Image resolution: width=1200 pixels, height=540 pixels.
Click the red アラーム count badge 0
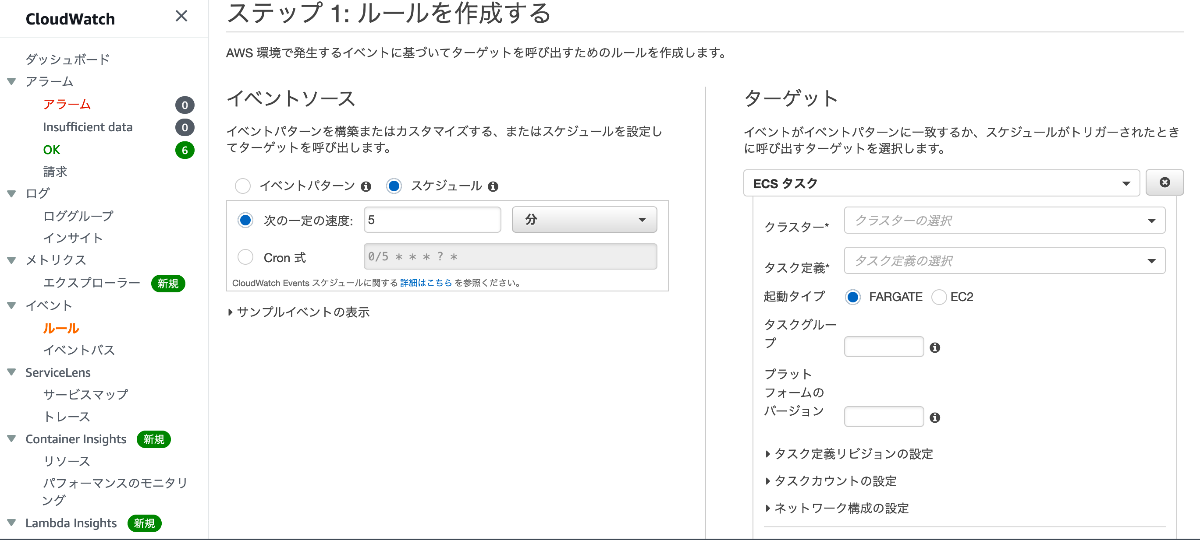pos(184,105)
